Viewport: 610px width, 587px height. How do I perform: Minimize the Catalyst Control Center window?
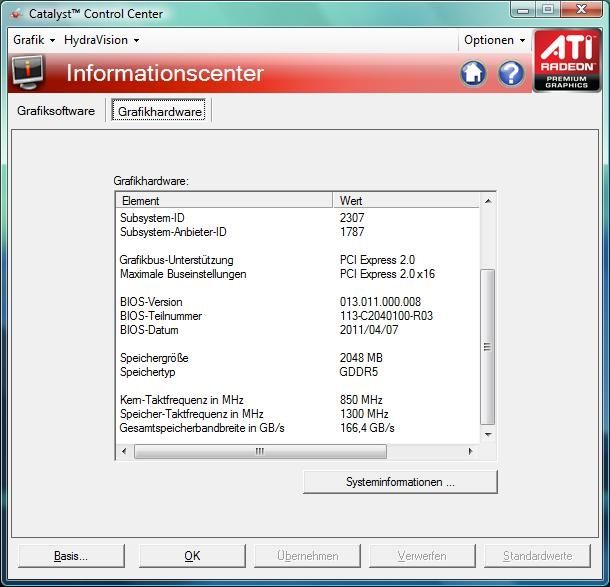(523, 9)
